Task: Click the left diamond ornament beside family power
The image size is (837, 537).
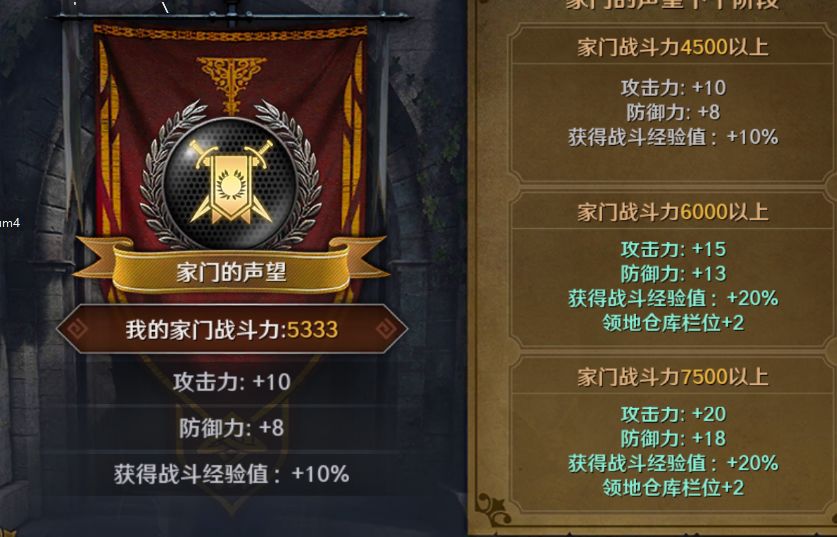Action: coord(77,329)
